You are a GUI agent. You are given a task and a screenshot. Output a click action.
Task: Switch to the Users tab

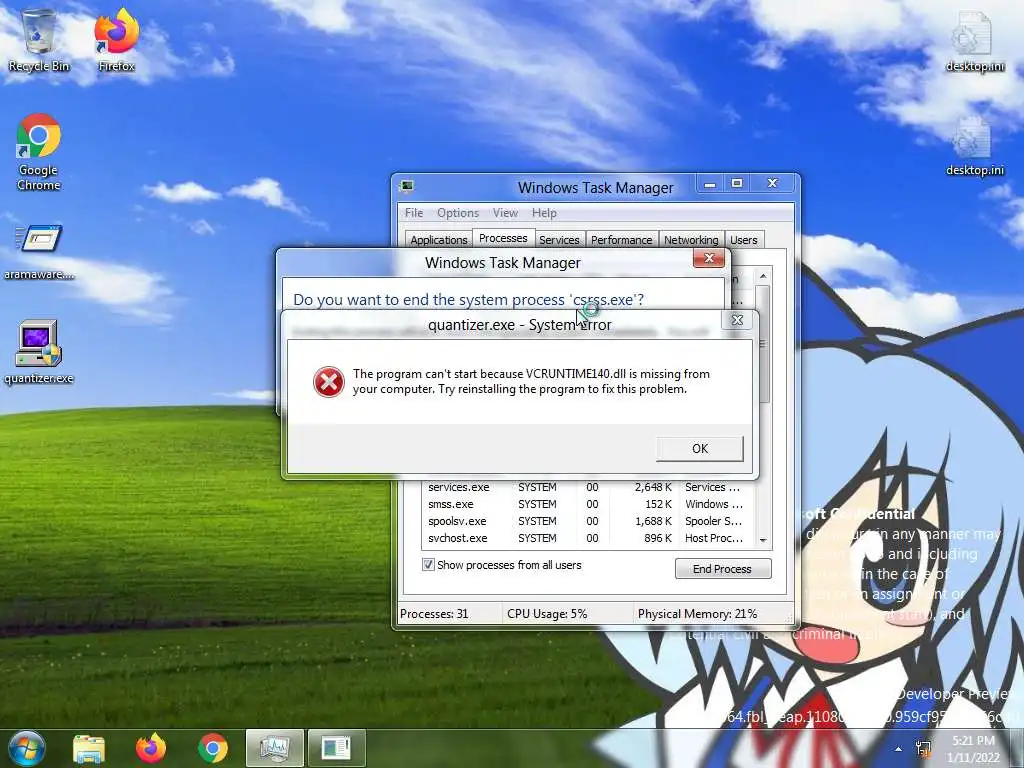pos(744,240)
